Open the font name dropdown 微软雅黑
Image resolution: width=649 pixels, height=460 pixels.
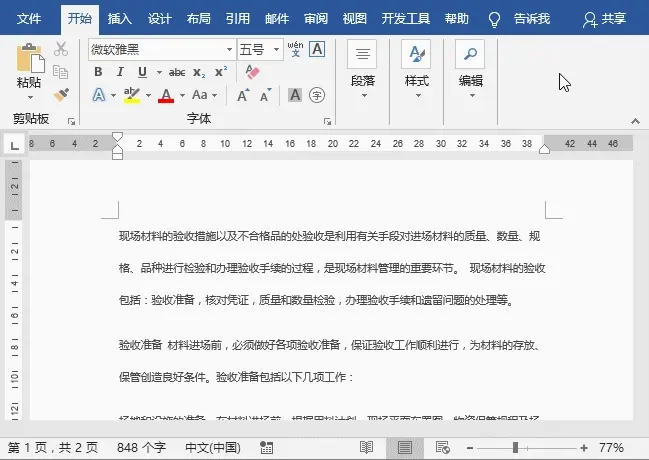[x=229, y=50]
